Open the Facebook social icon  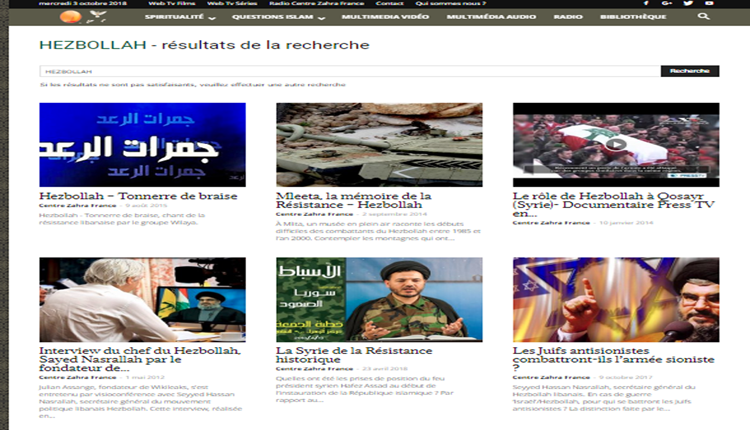[x=646, y=3]
